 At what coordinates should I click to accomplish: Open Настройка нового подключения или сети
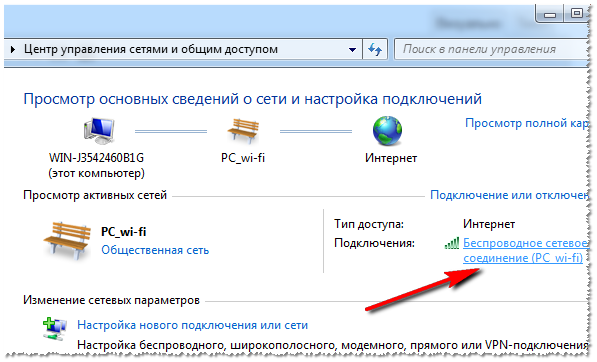192,325
